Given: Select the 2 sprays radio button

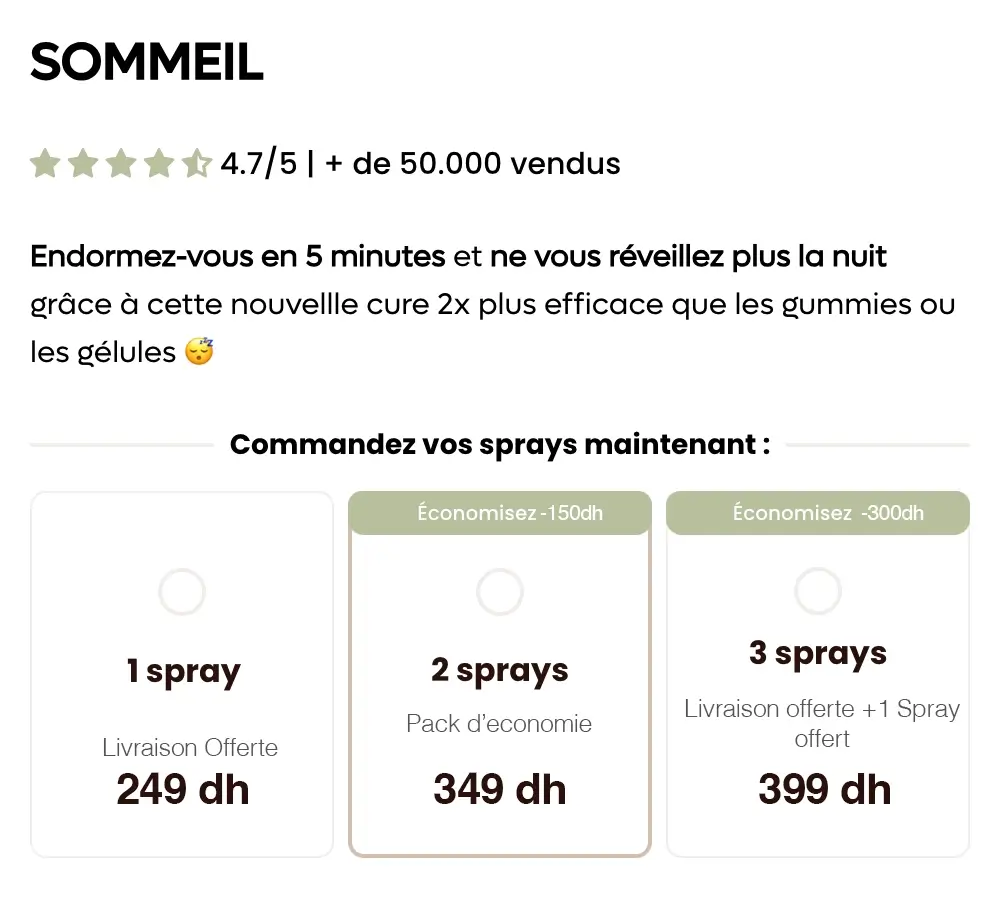Looking at the screenshot, I should tap(500, 592).
